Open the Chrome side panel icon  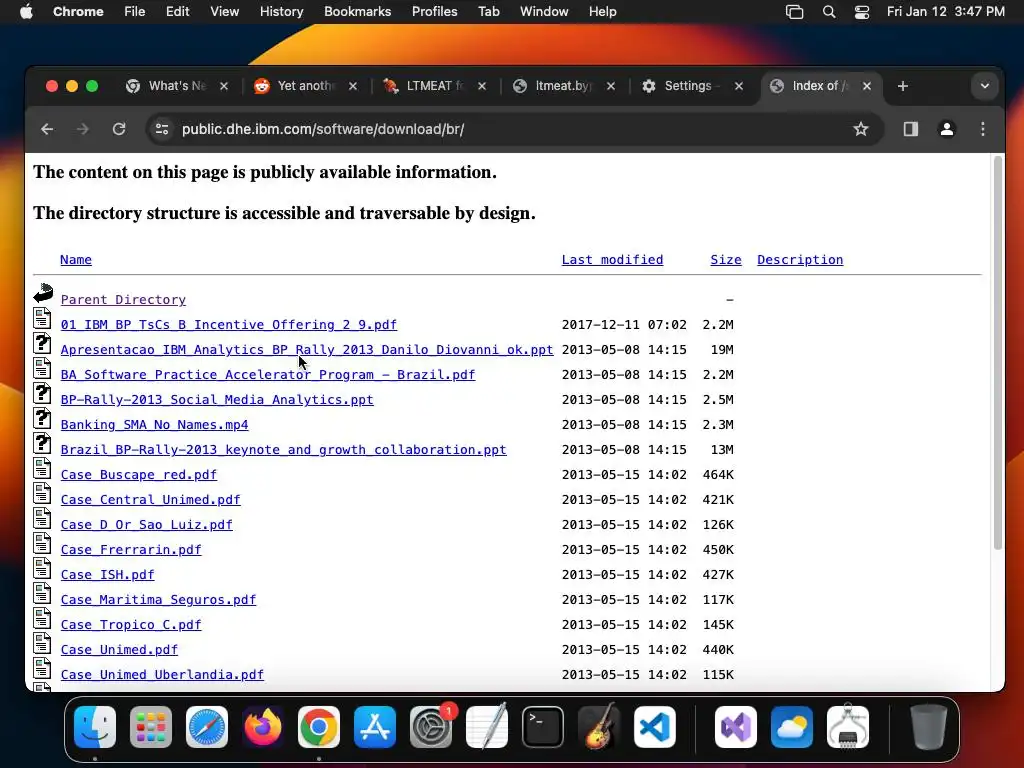click(910, 129)
